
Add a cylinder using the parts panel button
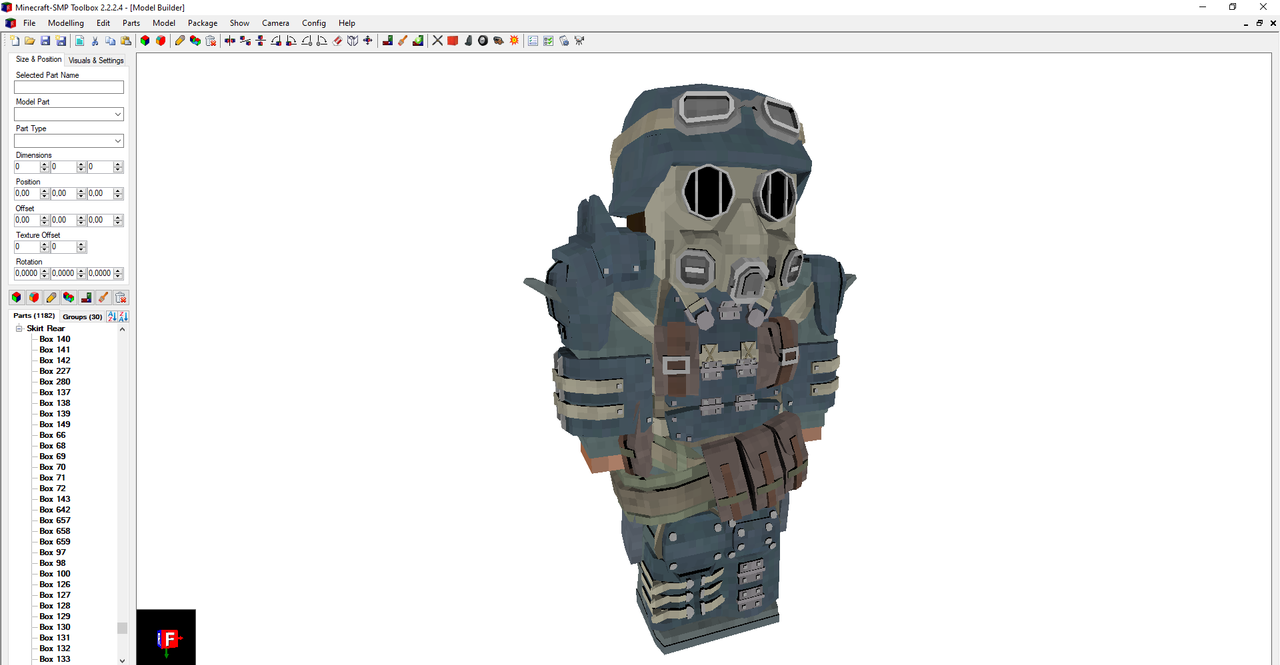pyautogui.click(x=34, y=297)
